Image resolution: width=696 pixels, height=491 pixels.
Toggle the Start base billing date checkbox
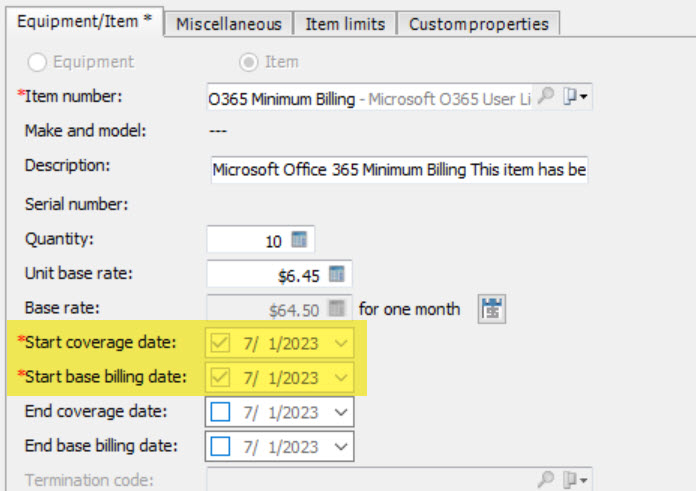220,377
